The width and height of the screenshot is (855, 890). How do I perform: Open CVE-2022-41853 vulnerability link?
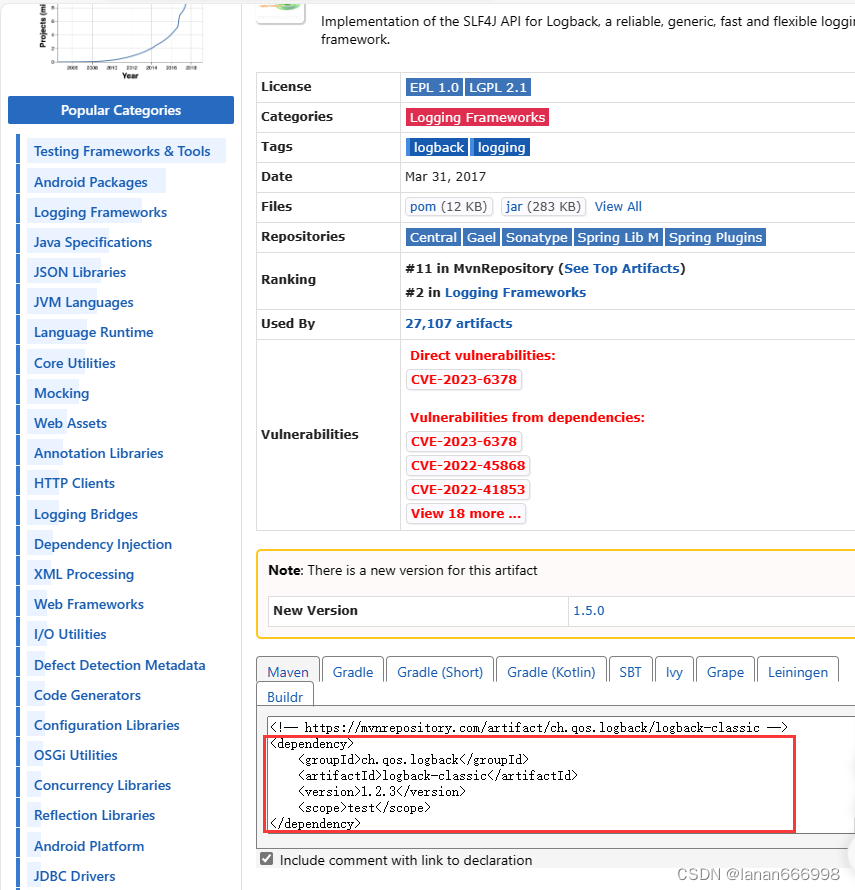click(468, 489)
